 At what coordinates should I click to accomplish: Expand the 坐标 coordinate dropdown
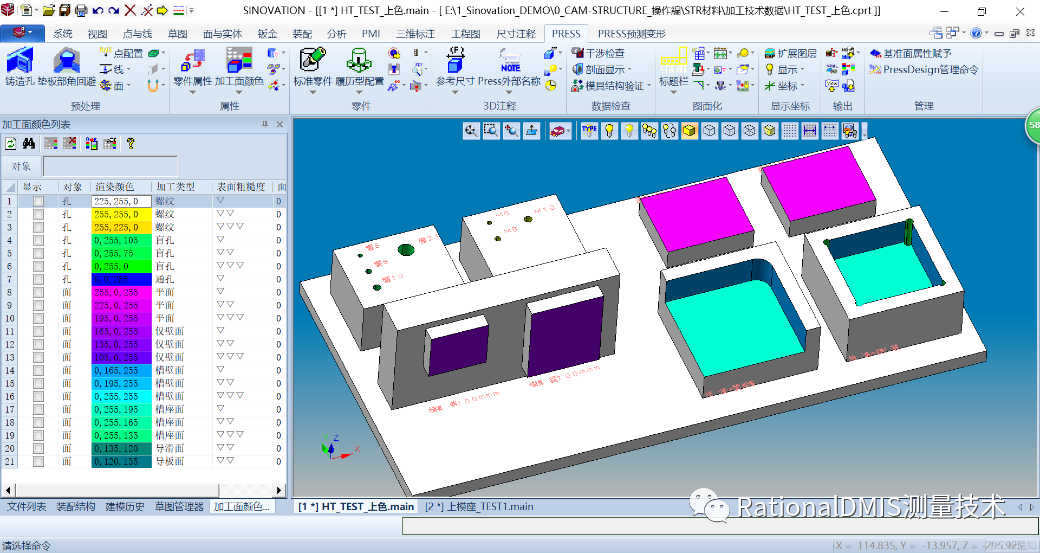click(x=802, y=86)
